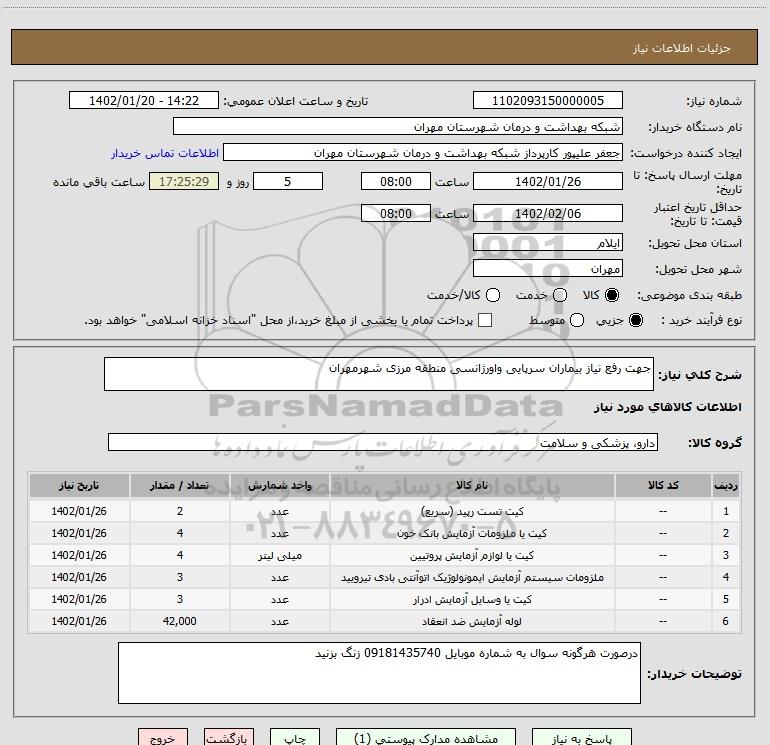Click the response deadline date 1402/01/26 field
Image resolution: width=770 pixels, height=745 pixels.
pyautogui.click(x=548, y=181)
